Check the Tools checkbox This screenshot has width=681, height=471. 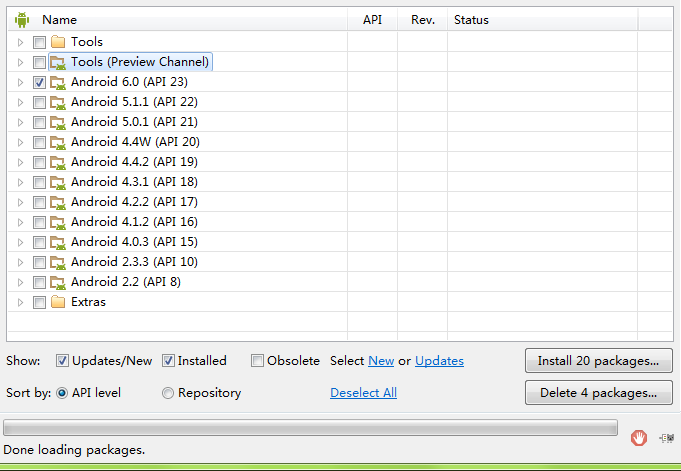39,42
